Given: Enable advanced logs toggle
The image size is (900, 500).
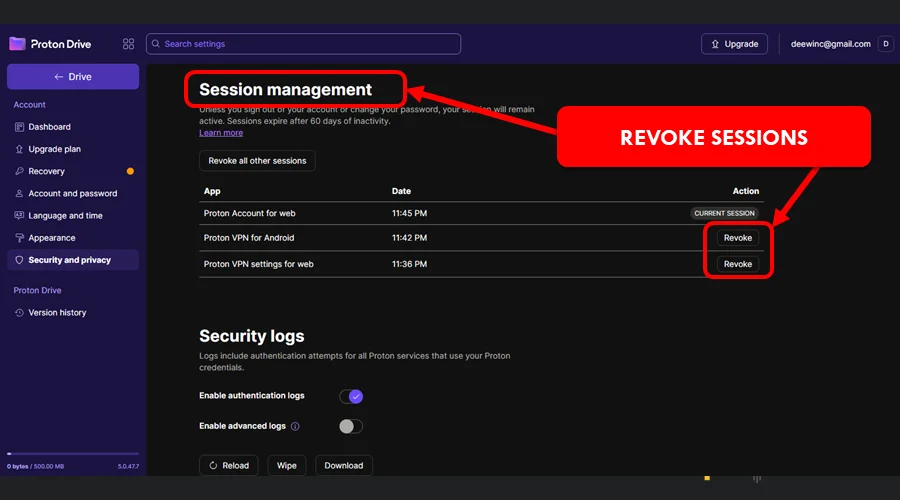Looking at the screenshot, I should (351, 426).
